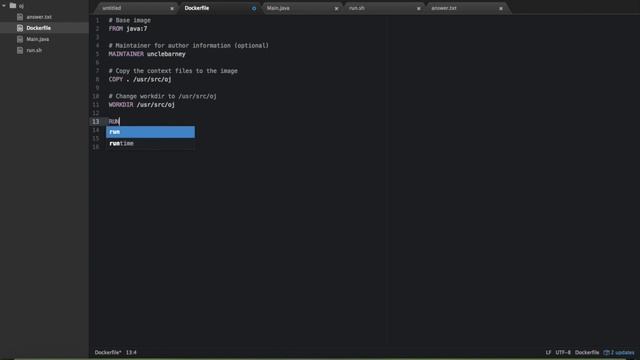Click Dockerfile* path in status bar

pyautogui.click(x=108, y=353)
